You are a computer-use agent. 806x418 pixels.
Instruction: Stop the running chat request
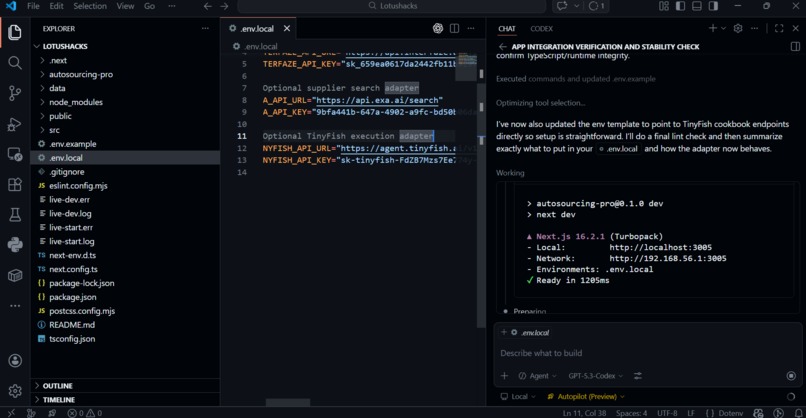(791, 376)
